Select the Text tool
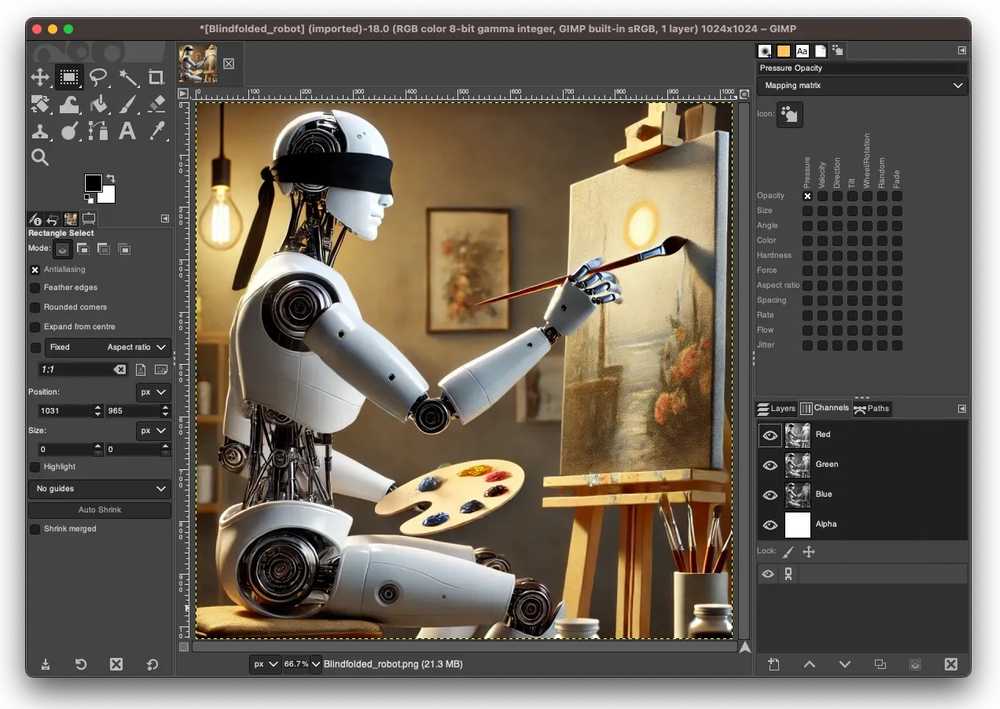 (x=128, y=131)
